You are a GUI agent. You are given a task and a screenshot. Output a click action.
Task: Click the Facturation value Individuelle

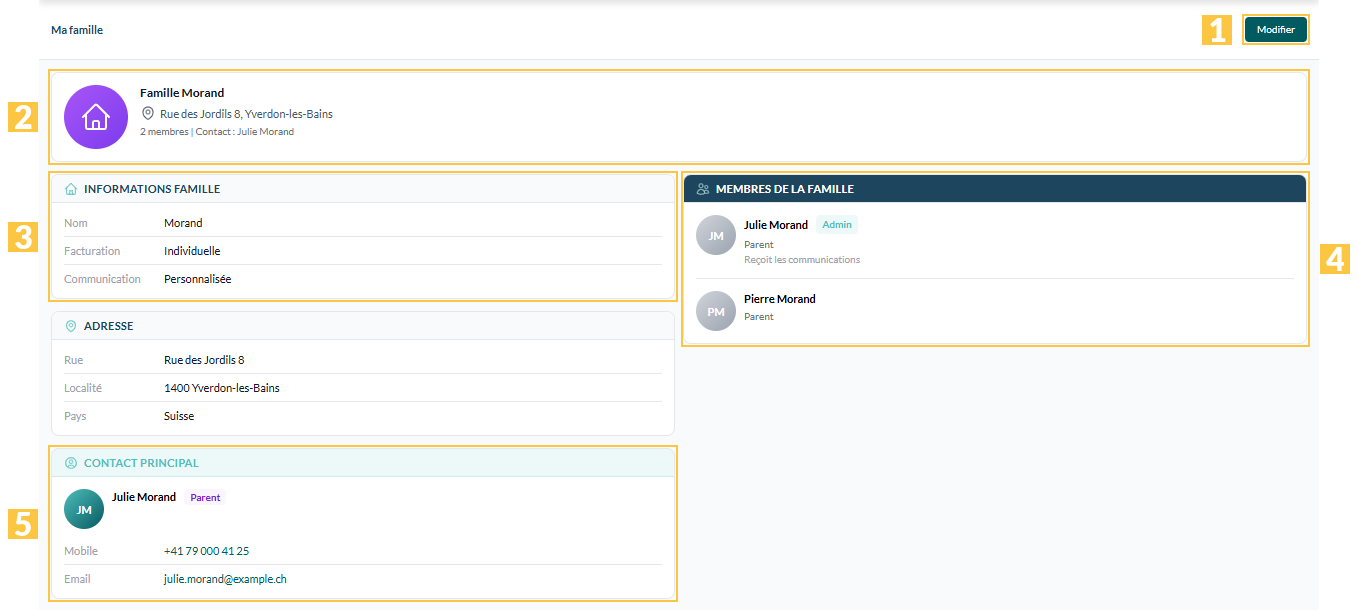192,251
